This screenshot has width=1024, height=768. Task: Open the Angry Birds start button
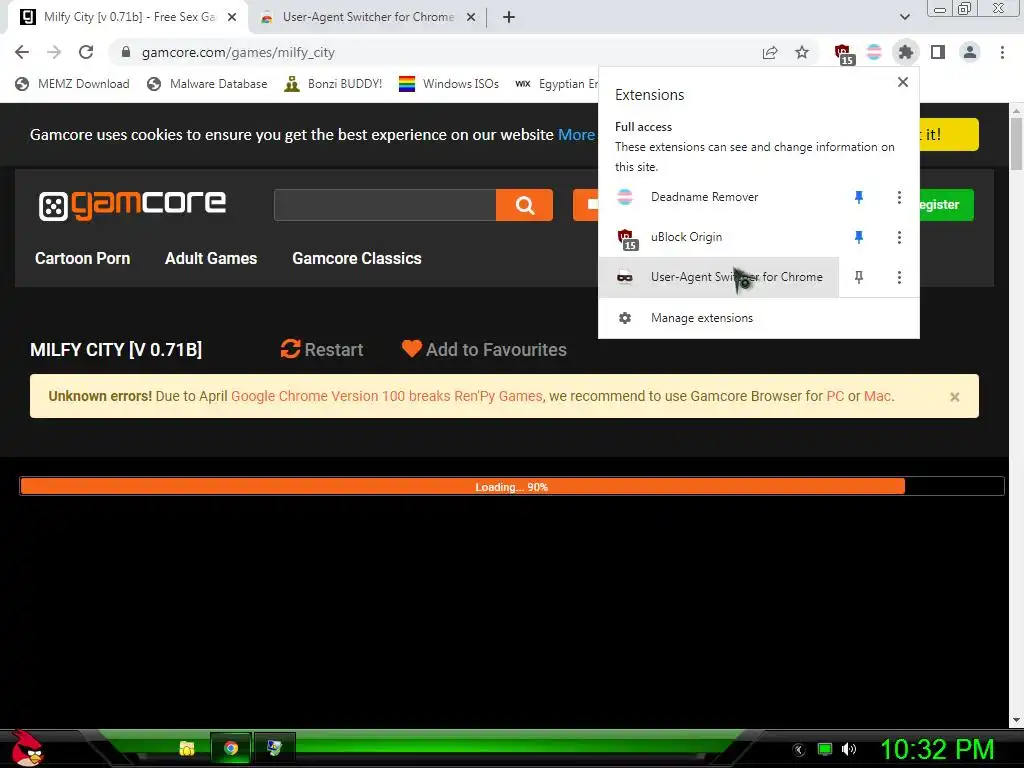tap(27, 748)
